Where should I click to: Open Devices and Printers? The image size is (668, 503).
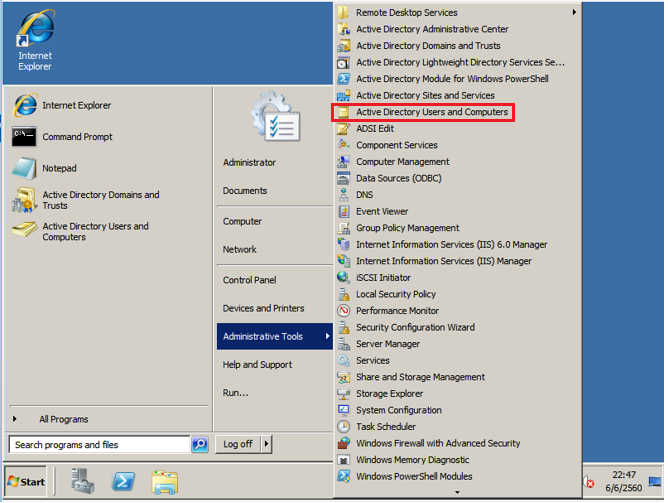263,308
